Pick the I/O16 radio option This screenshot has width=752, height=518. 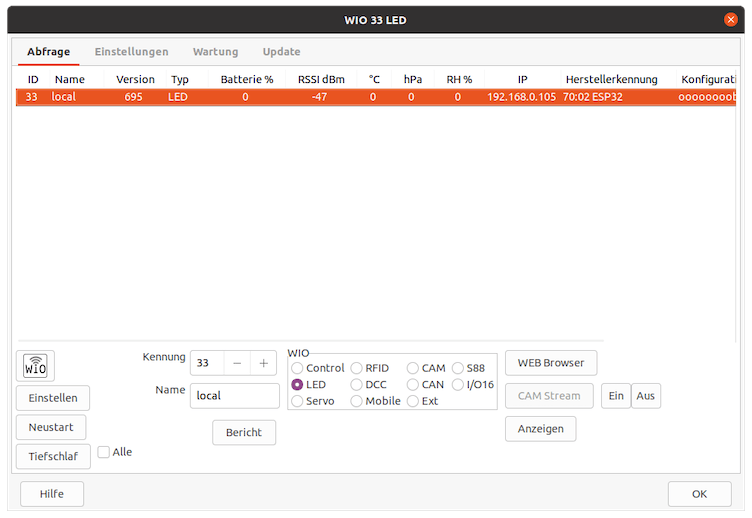coord(458,384)
